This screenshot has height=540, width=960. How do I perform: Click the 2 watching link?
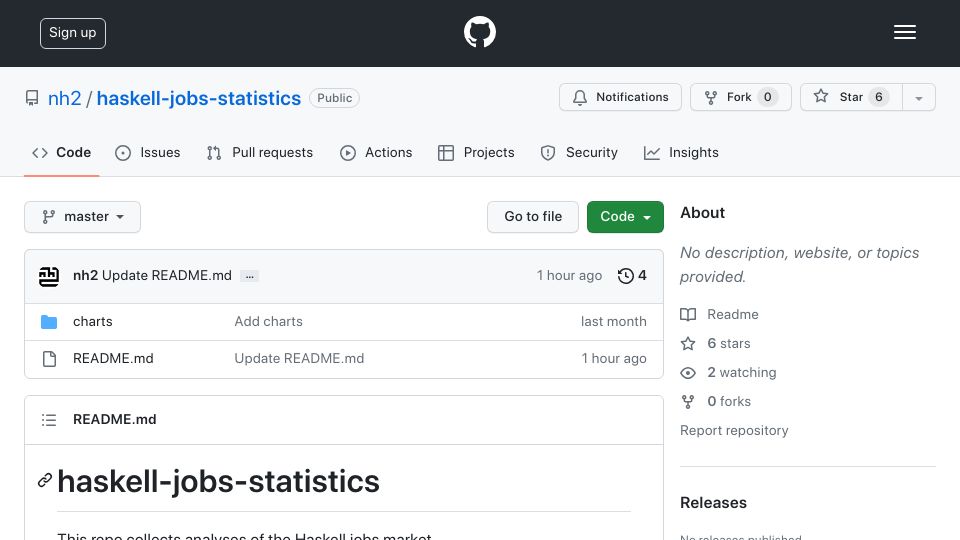[x=729, y=372]
